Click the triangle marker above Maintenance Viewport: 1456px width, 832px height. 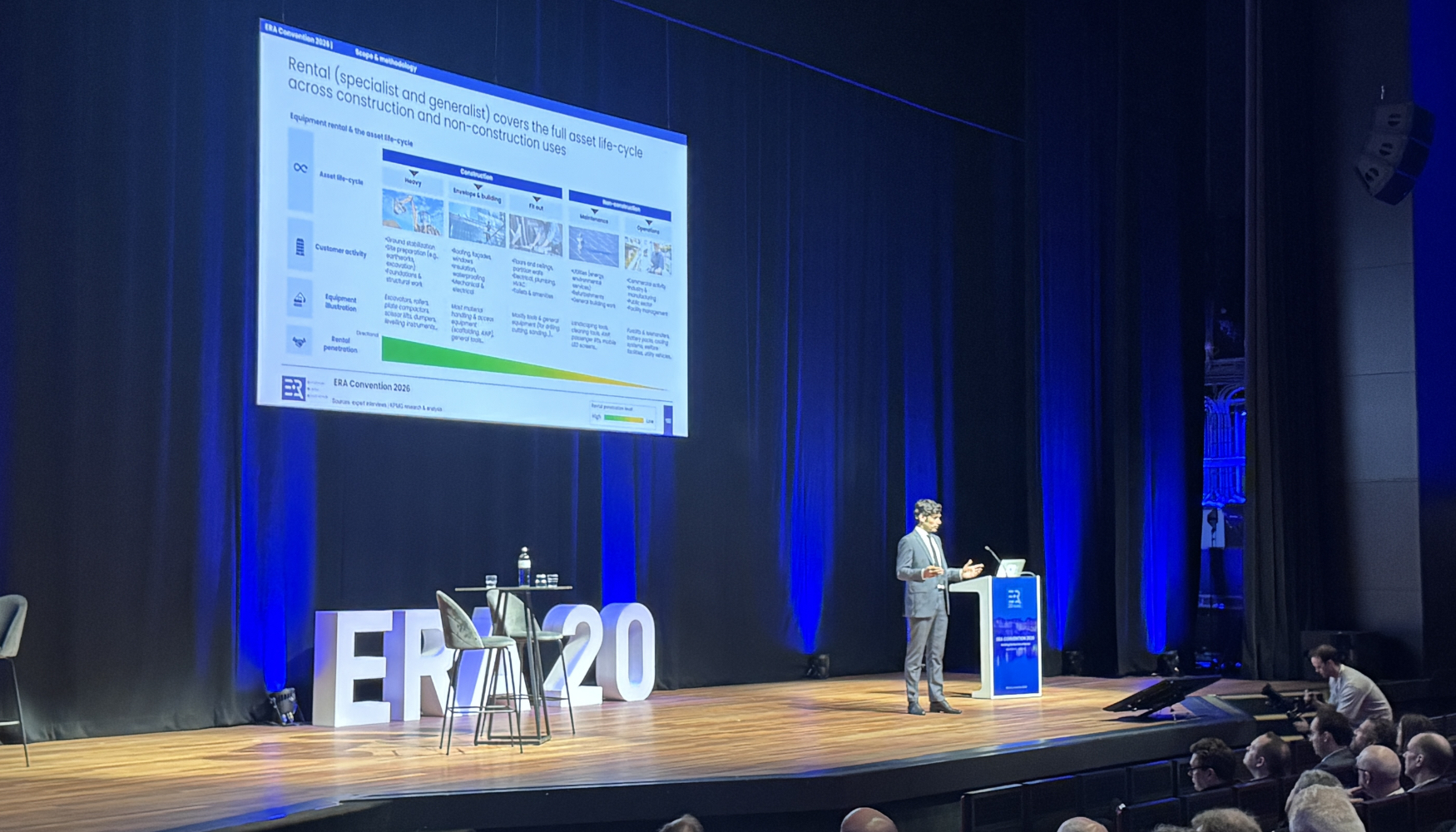point(594,211)
